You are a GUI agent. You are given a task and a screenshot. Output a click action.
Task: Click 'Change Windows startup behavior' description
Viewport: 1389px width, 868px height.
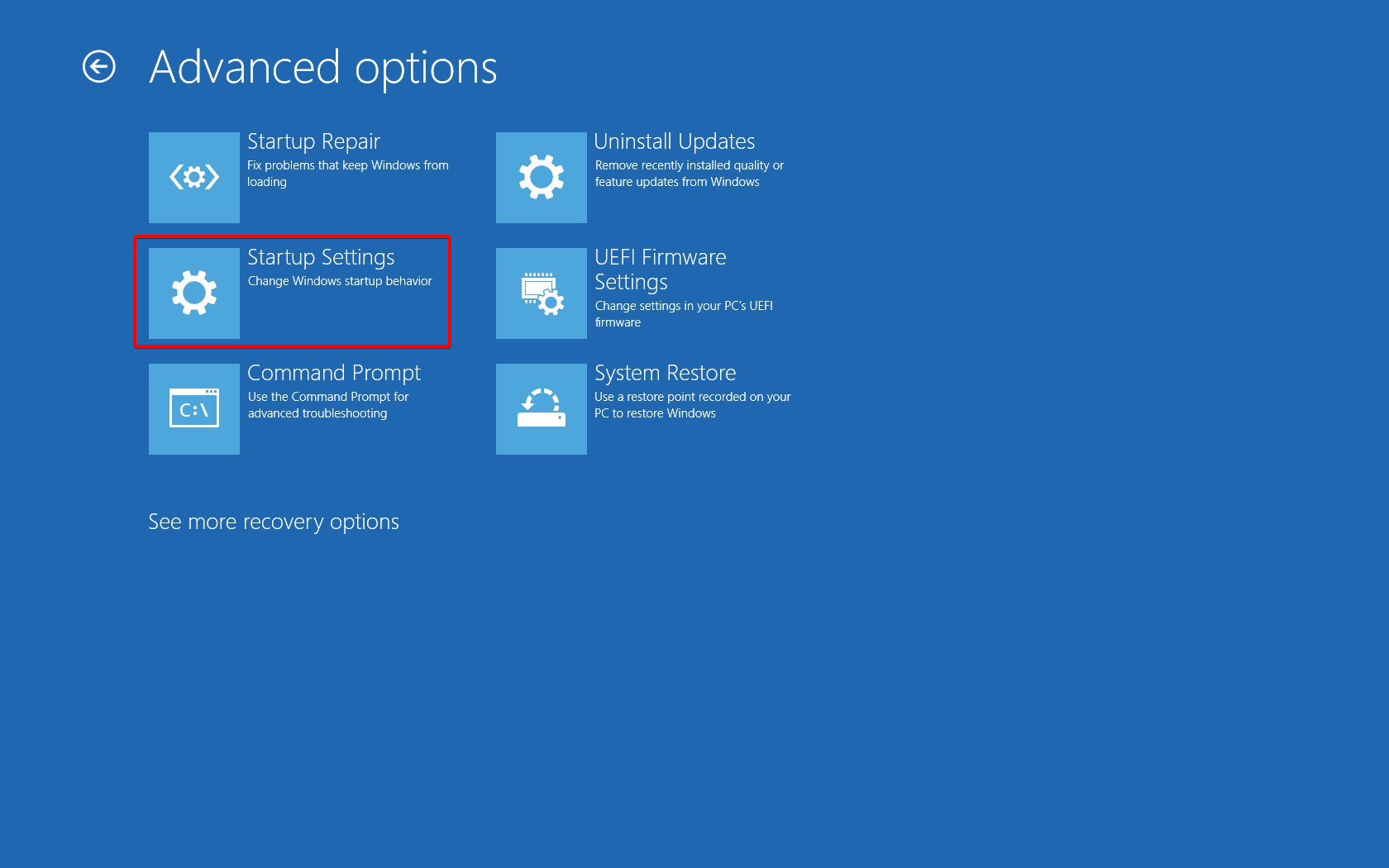point(340,281)
